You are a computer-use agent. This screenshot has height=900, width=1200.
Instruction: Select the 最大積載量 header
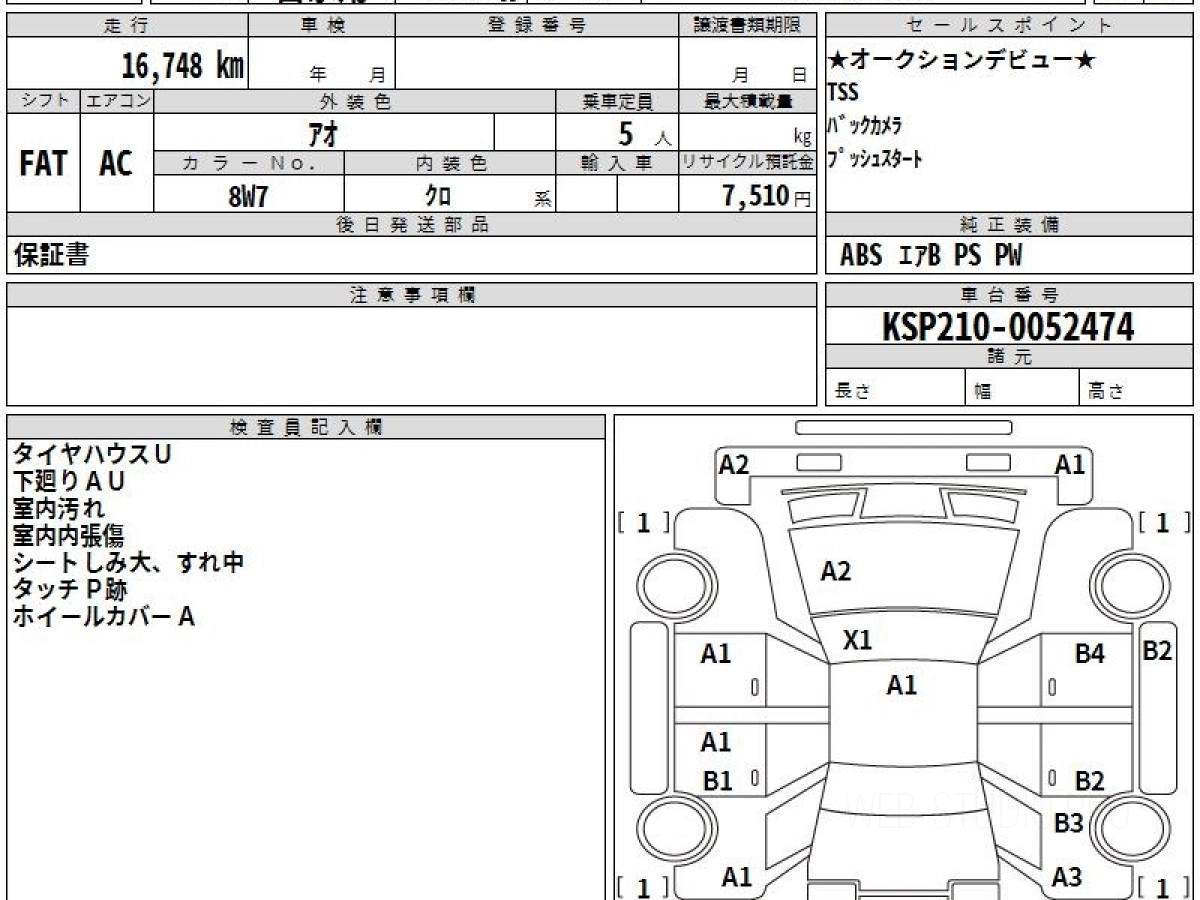pos(747,101)
